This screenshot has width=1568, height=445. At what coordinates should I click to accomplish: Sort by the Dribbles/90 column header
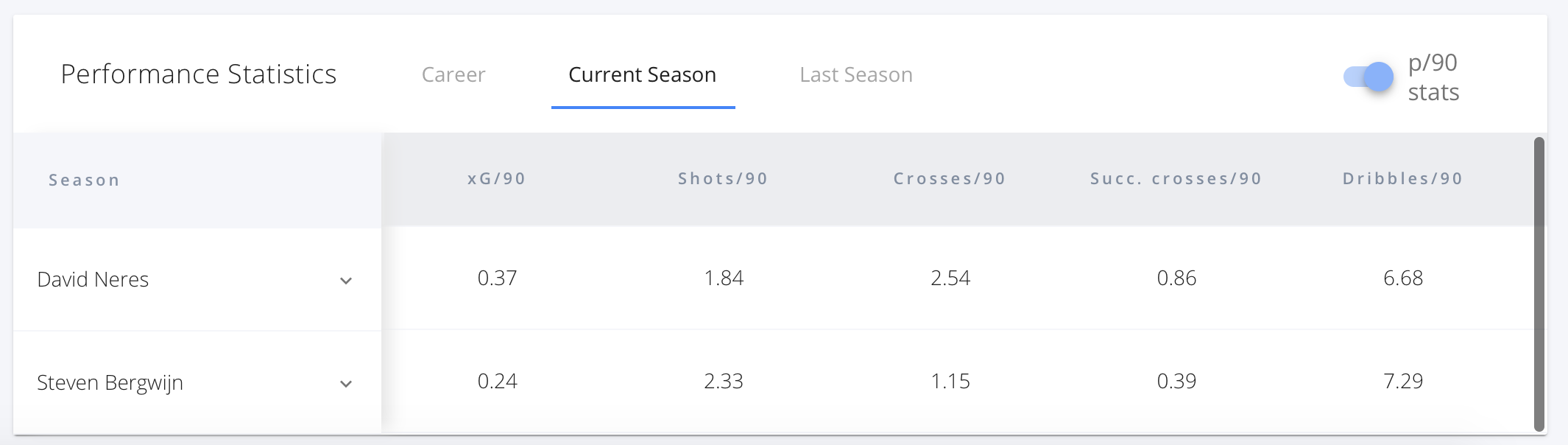1402,179
